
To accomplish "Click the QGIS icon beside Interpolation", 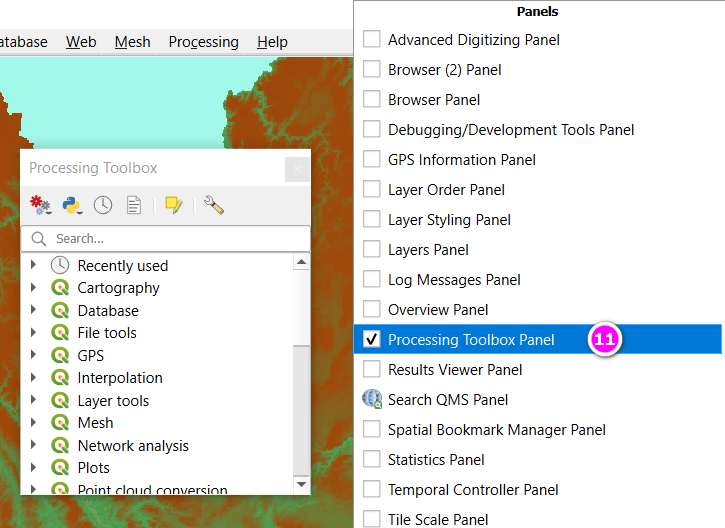I will tap(60, 378).
